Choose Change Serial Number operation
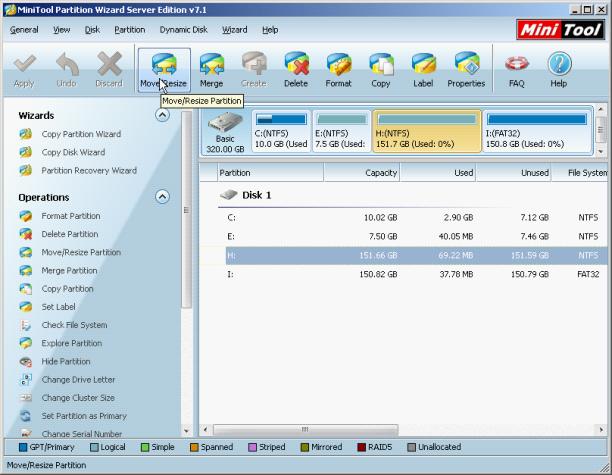This screenshot has height=475, width=612. (82, 433)
